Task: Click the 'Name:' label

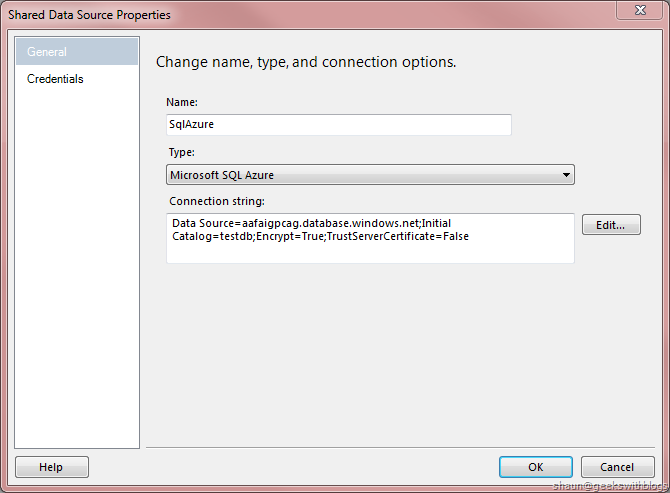Action: tap(182, 103)
